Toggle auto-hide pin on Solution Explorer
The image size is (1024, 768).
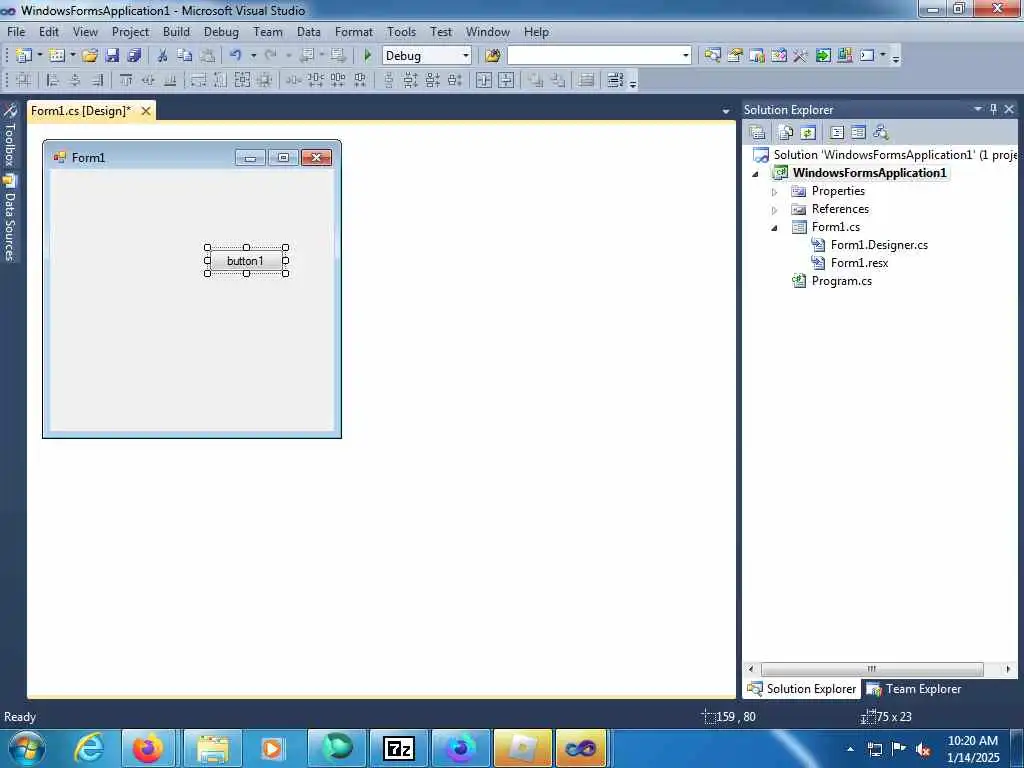[x=993, y=109]
